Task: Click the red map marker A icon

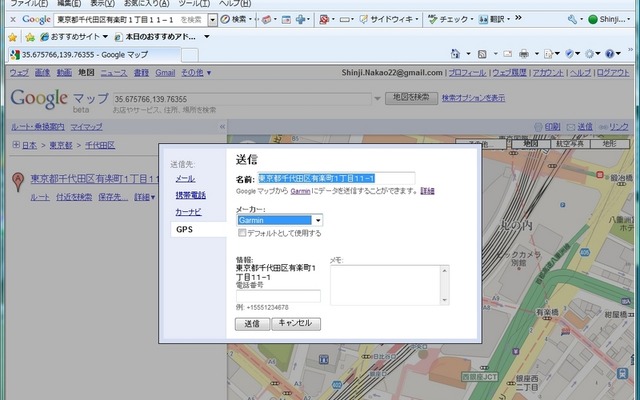Action: pyautogui.click(x=18, y=182)
